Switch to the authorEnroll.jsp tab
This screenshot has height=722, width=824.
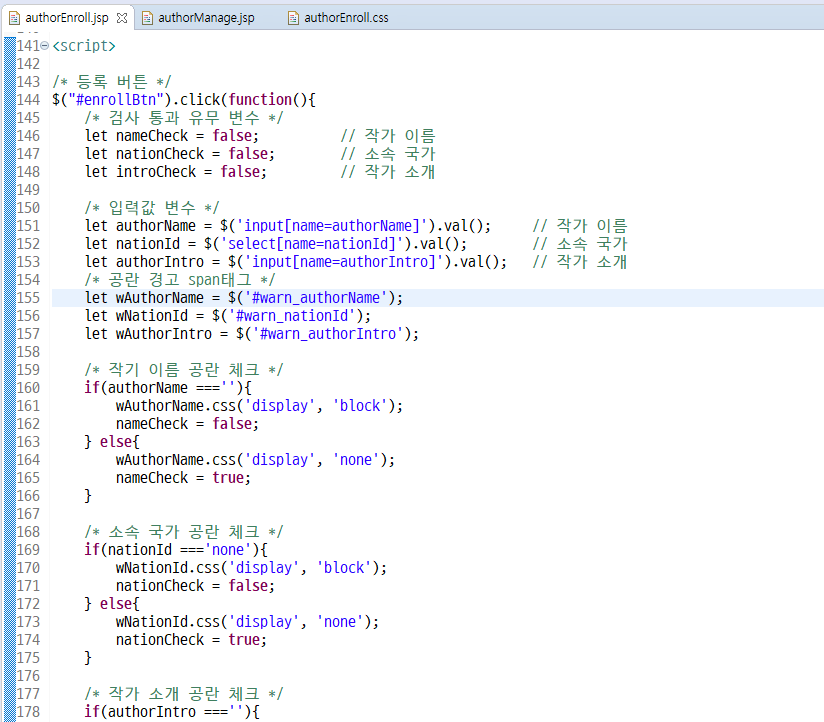[x=67, y=18]
